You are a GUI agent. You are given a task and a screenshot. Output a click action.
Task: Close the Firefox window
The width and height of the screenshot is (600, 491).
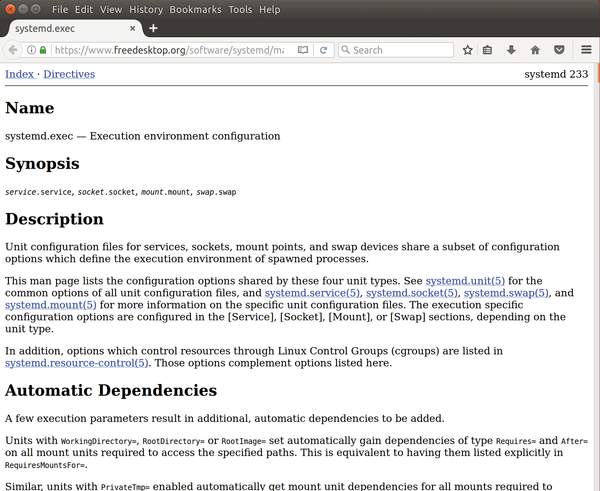click(10, 9)
